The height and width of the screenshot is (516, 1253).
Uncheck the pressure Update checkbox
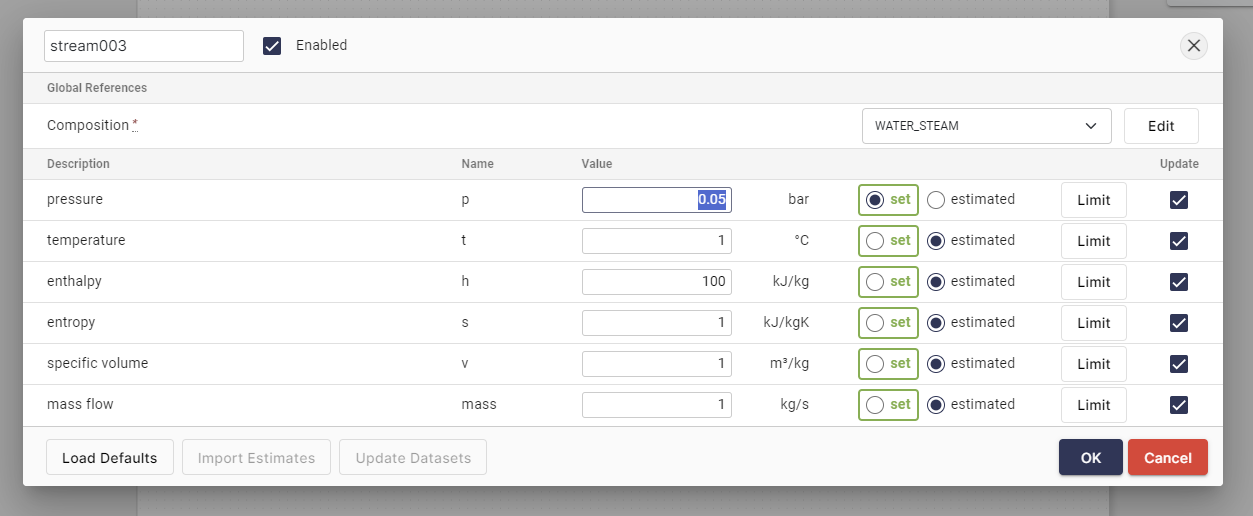pos(1179,200)
